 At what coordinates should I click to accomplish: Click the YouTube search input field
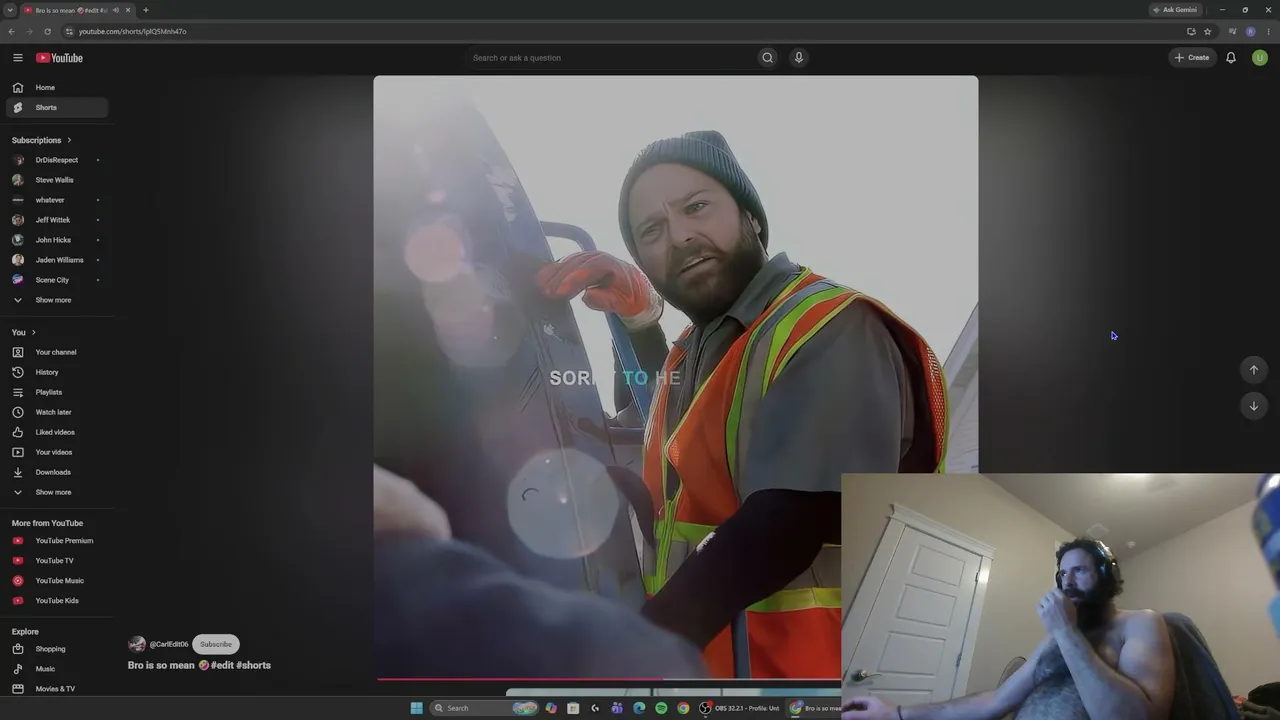(610, 58)
